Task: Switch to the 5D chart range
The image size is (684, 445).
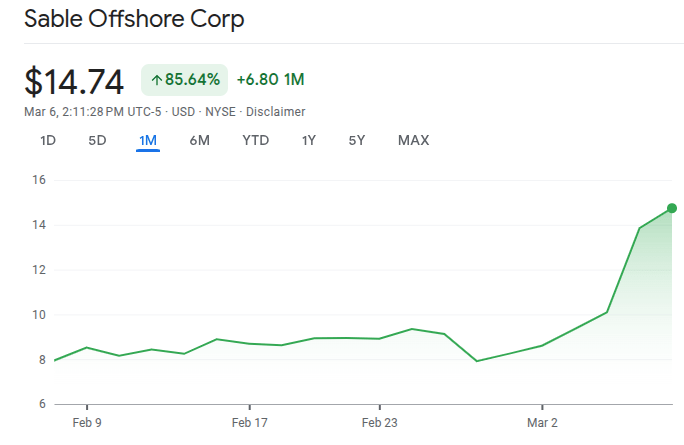Action: 97,140
